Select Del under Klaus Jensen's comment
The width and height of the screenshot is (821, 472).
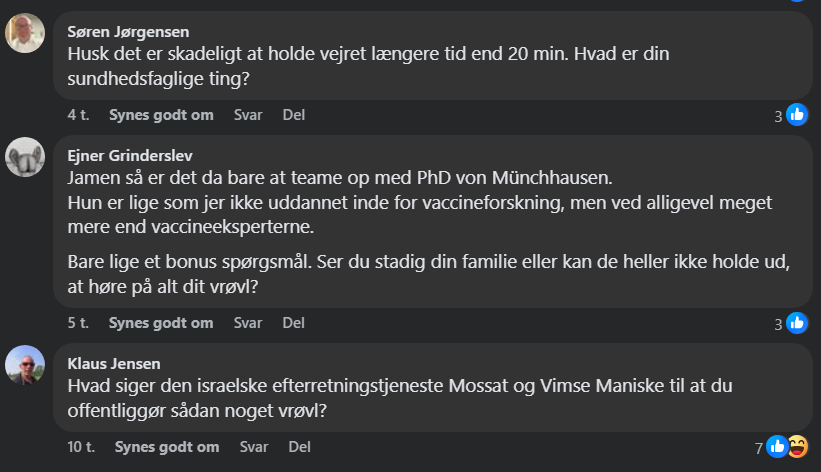tap(300, 447)
